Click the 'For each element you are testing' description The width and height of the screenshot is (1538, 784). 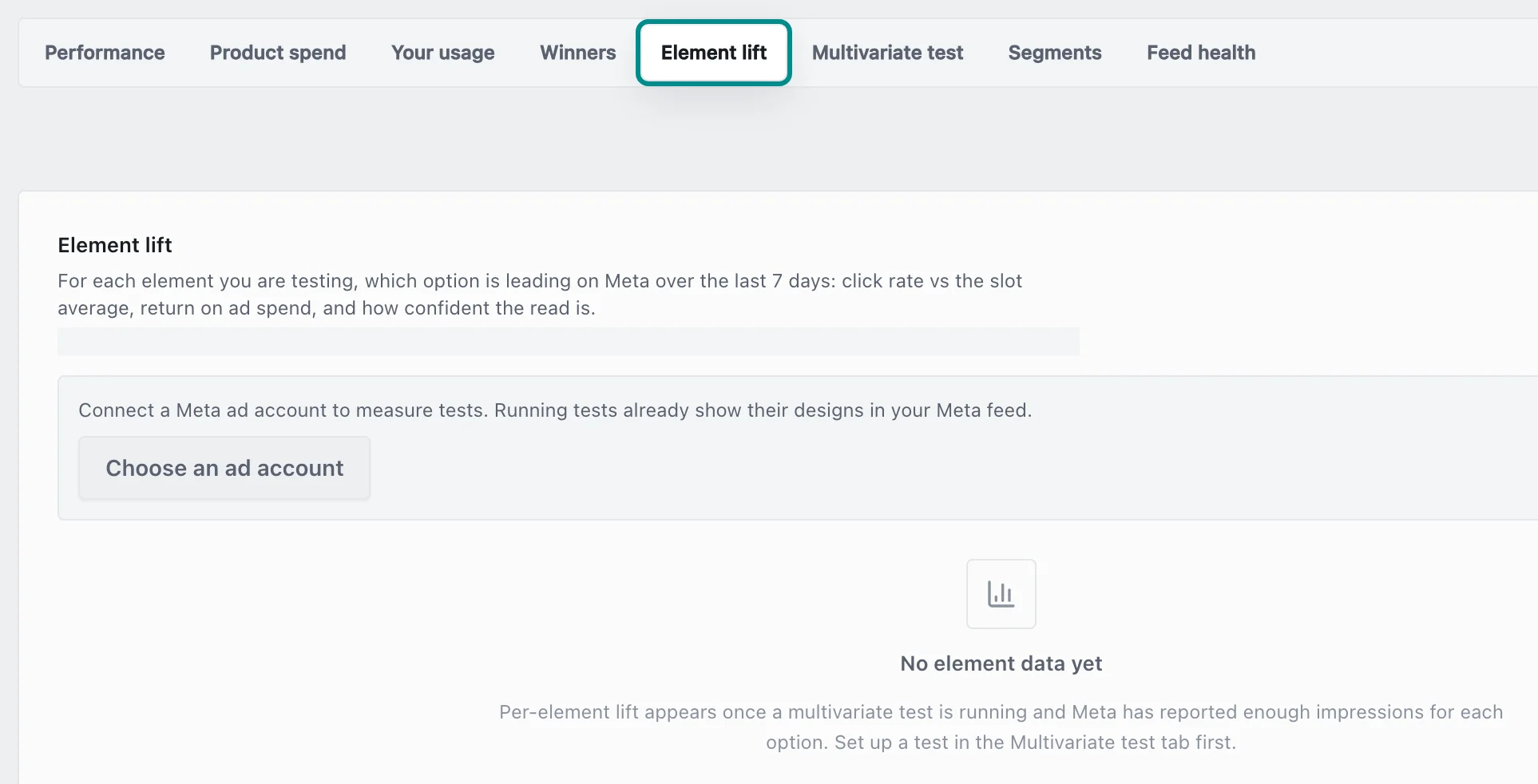540,295
